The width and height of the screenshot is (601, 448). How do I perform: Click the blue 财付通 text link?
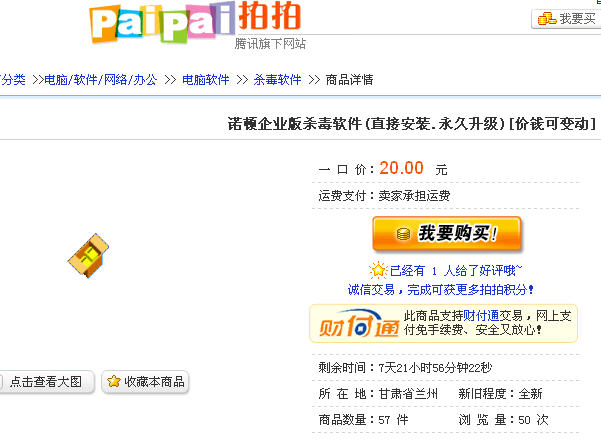tap(481, 316)
